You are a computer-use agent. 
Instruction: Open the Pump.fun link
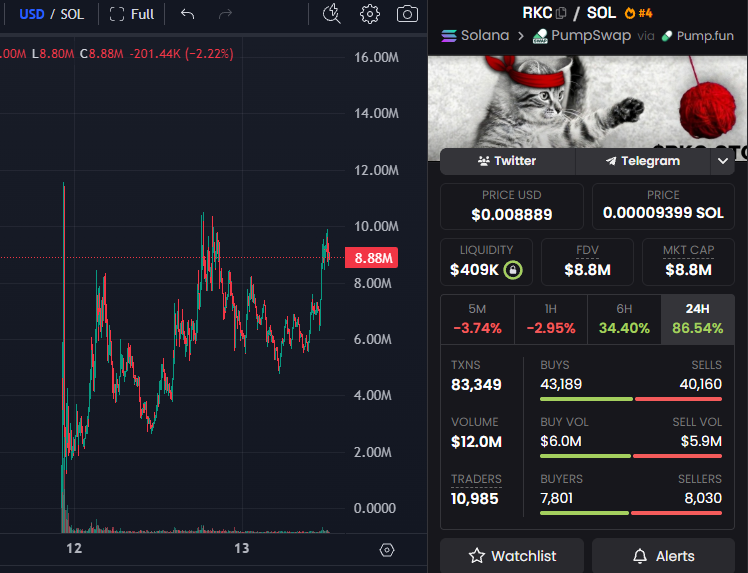click(698, 36)
